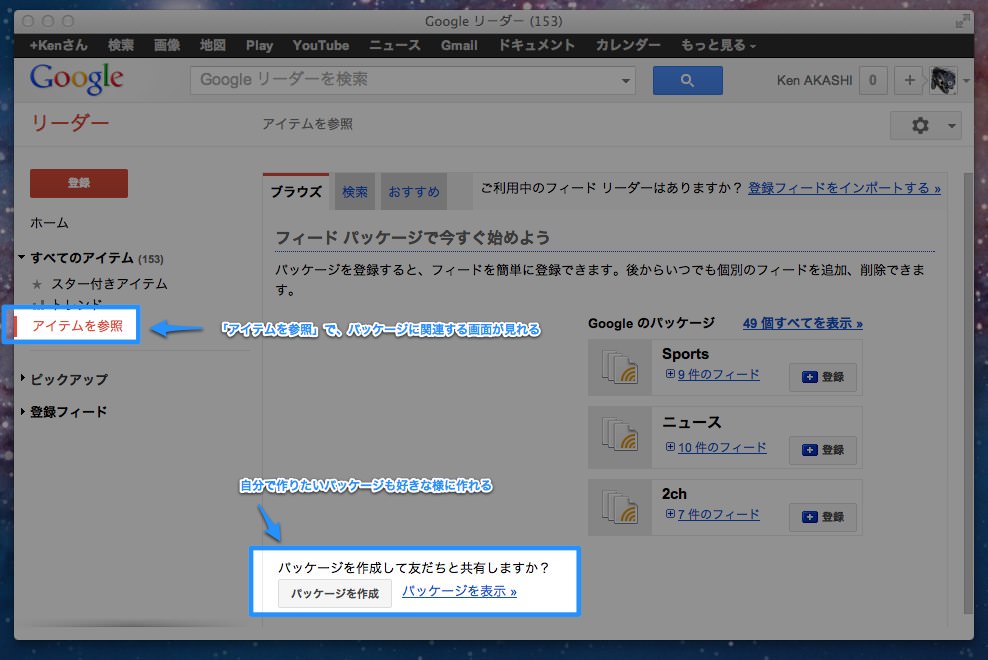Click the blue search magnifier button
Image resolution: width=988 pixels, height=660 pixels.
[687, 81]
